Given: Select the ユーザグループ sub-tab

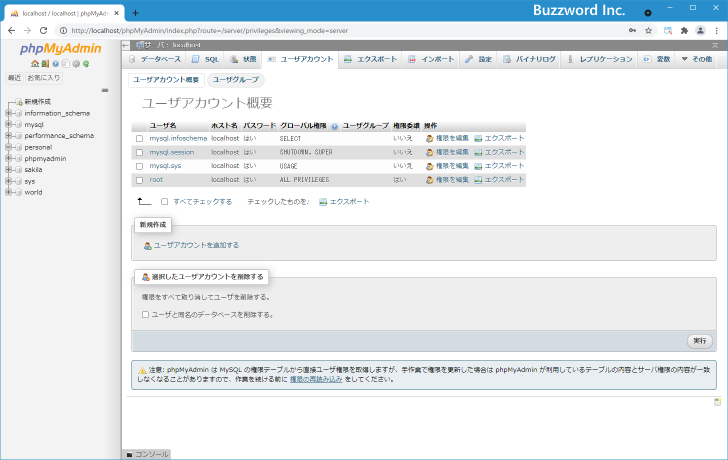Looking at the screenshot, I should coord(236,80).
